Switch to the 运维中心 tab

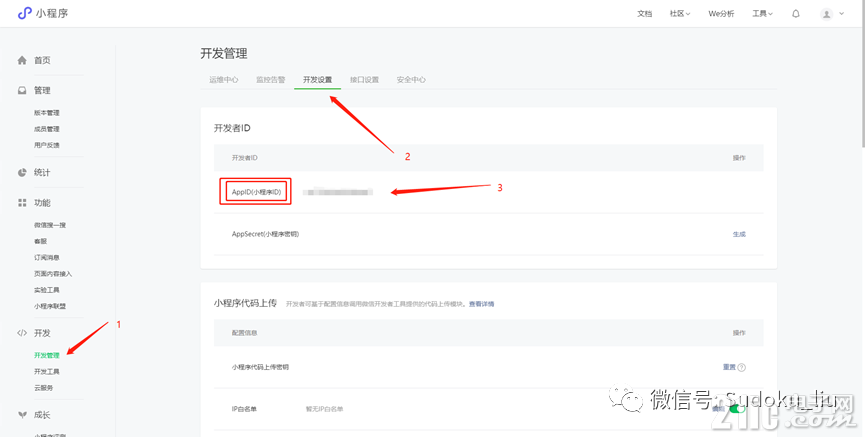click(x=223, y=79)
